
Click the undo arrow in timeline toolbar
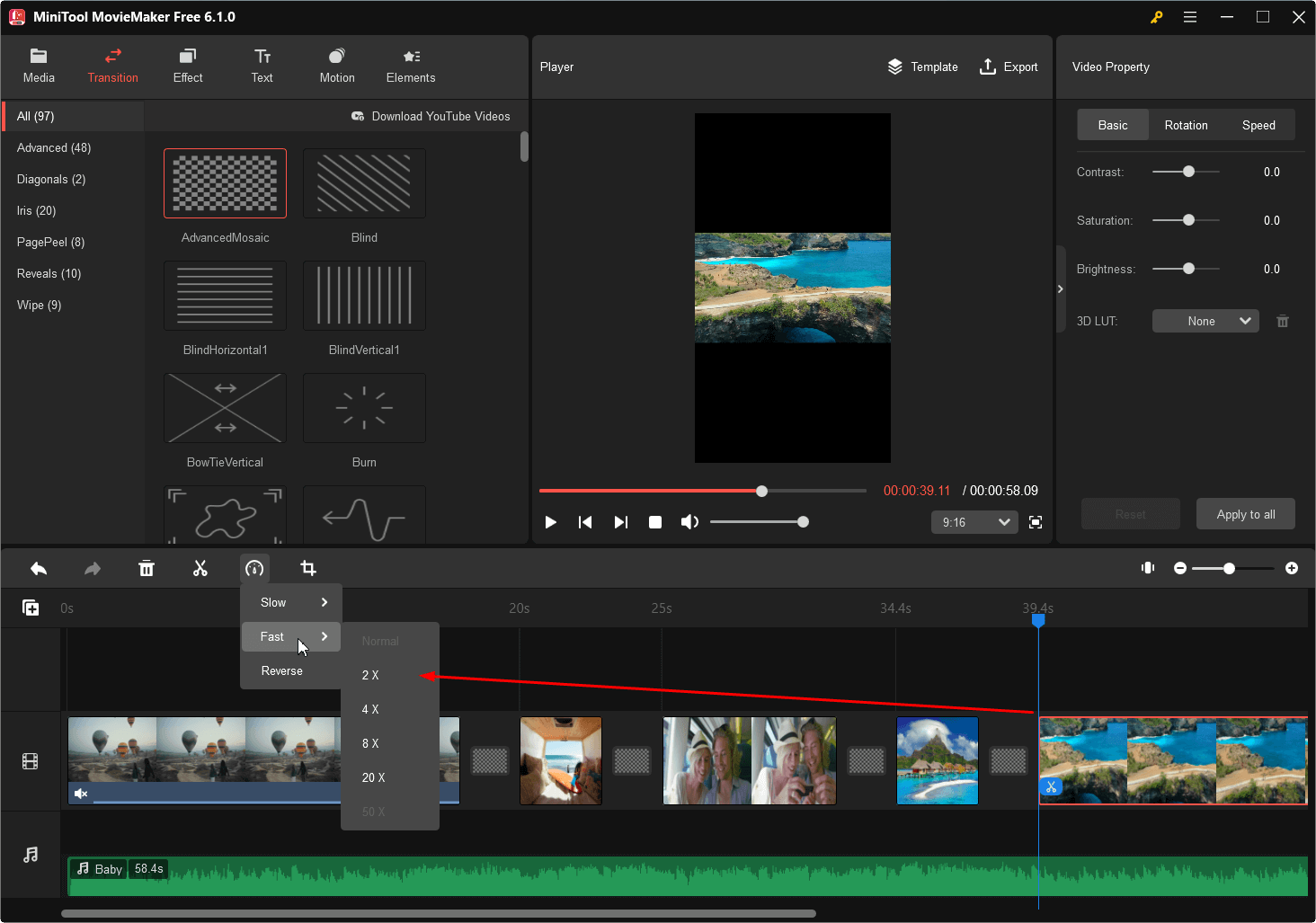(x=39, y=568)
